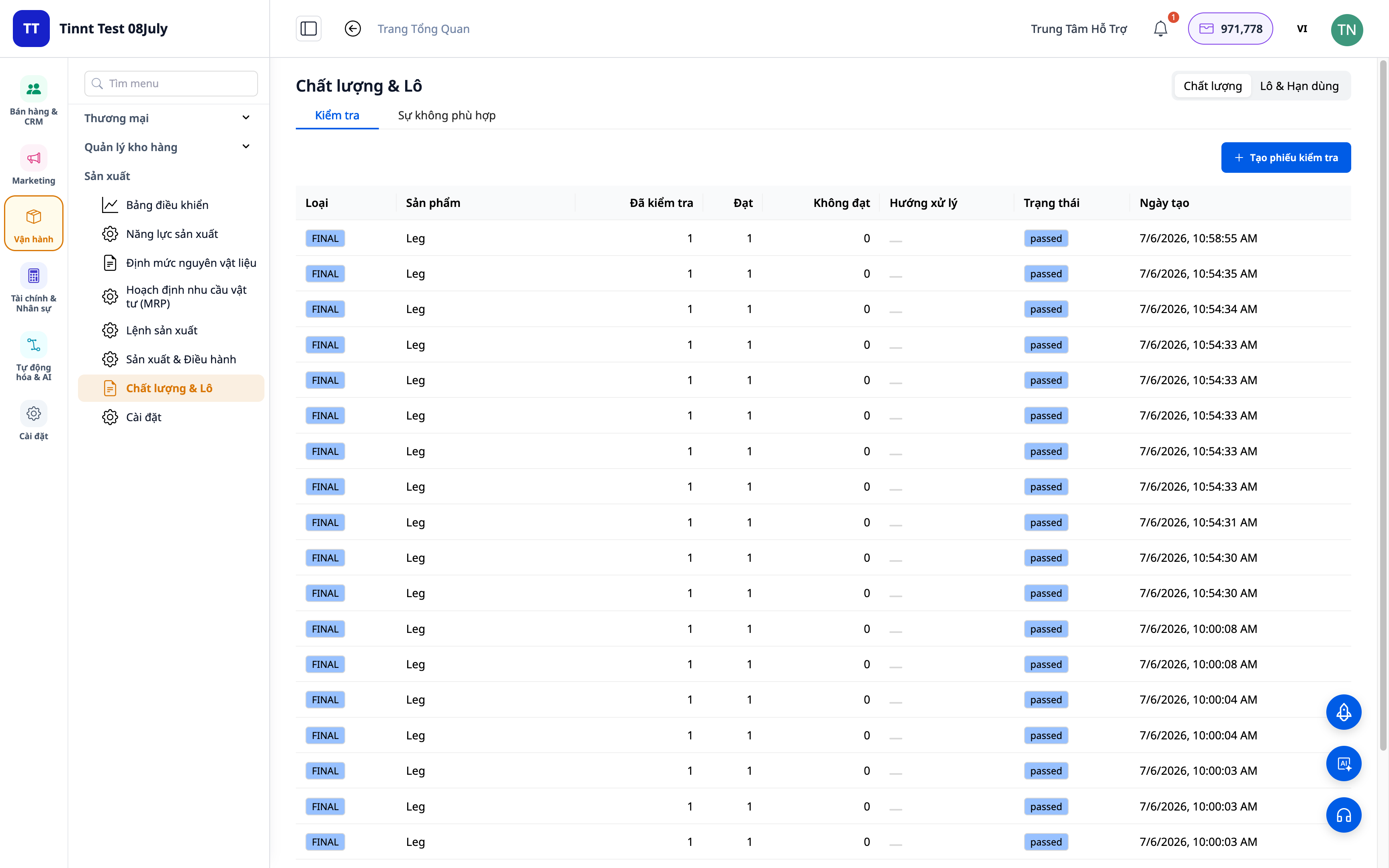Open the TN user avatar menu
Image resolution: width=1389 pixels, height=868 pixels.
1346,29
